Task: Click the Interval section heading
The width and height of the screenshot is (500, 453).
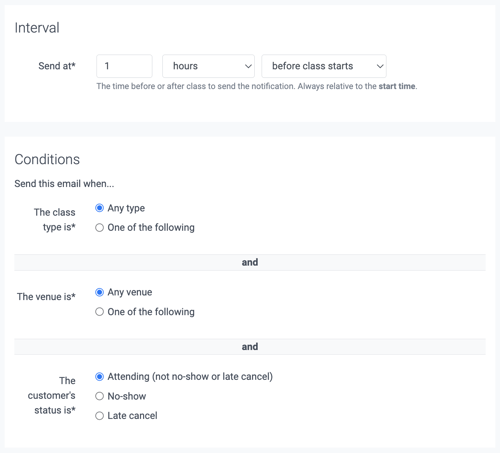Action: tap(37, 28)
